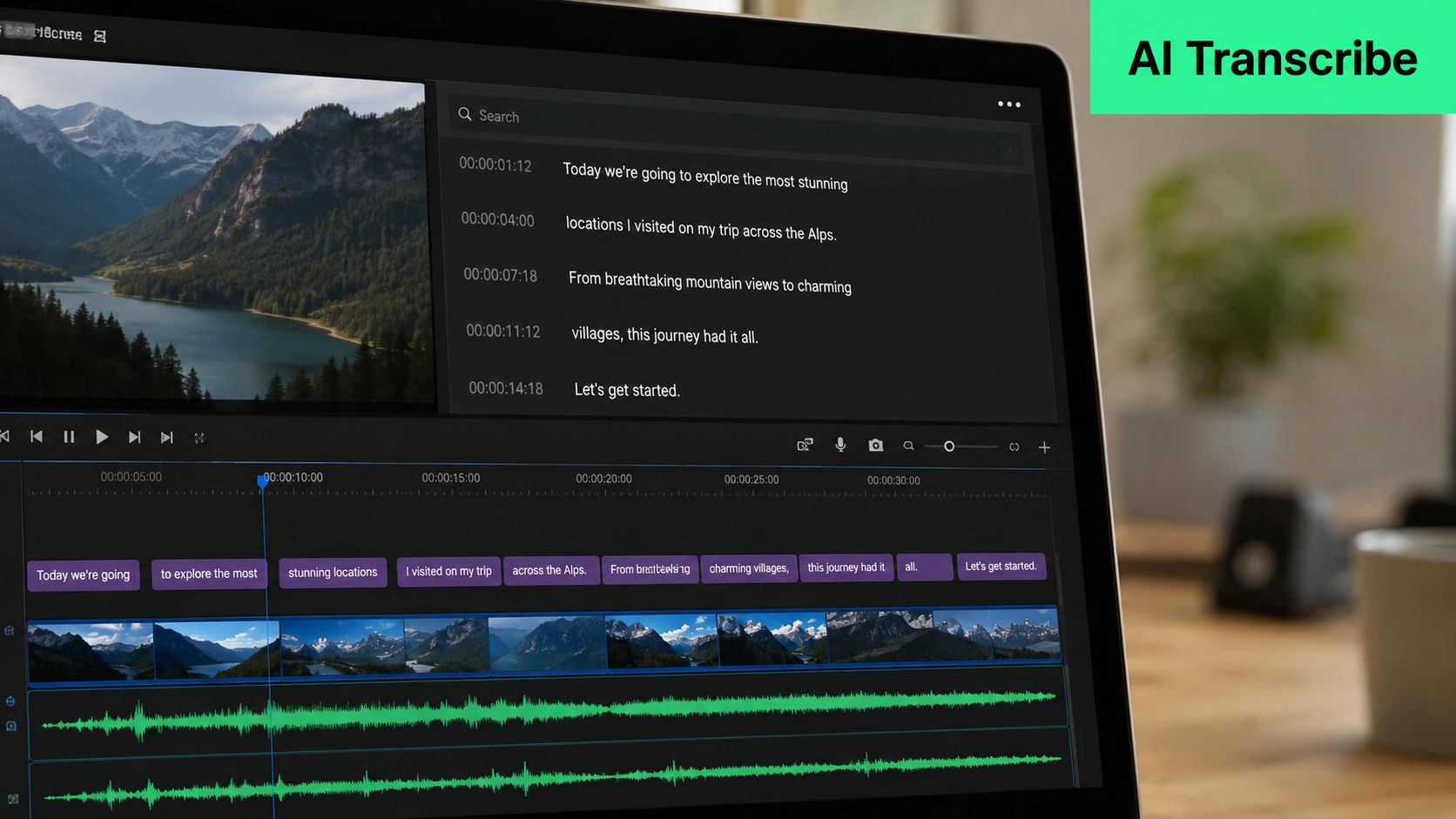Select the "this journey had it" subtitle clip

[846, 567]
